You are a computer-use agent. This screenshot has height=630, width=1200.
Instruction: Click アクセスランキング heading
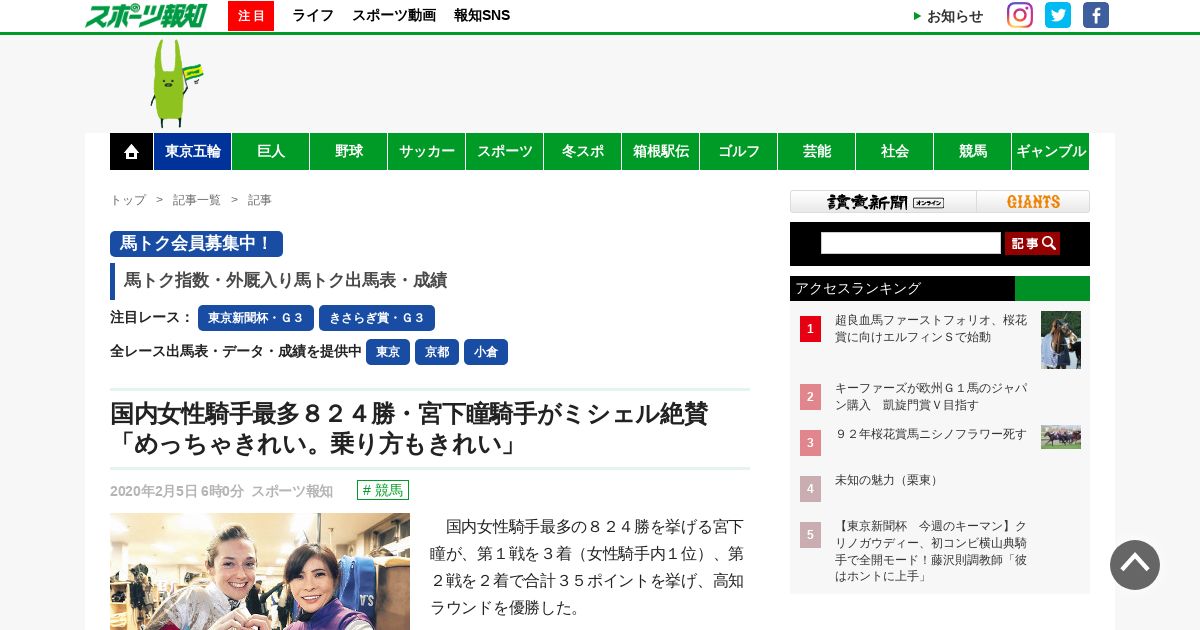click(x=858, y=288)
